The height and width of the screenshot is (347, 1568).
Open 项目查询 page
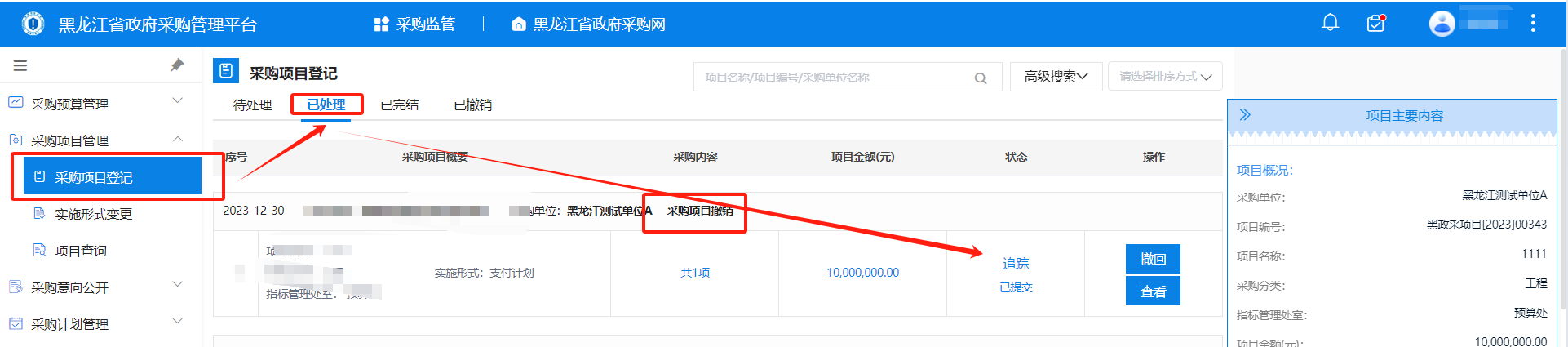(x=81, y=251)
